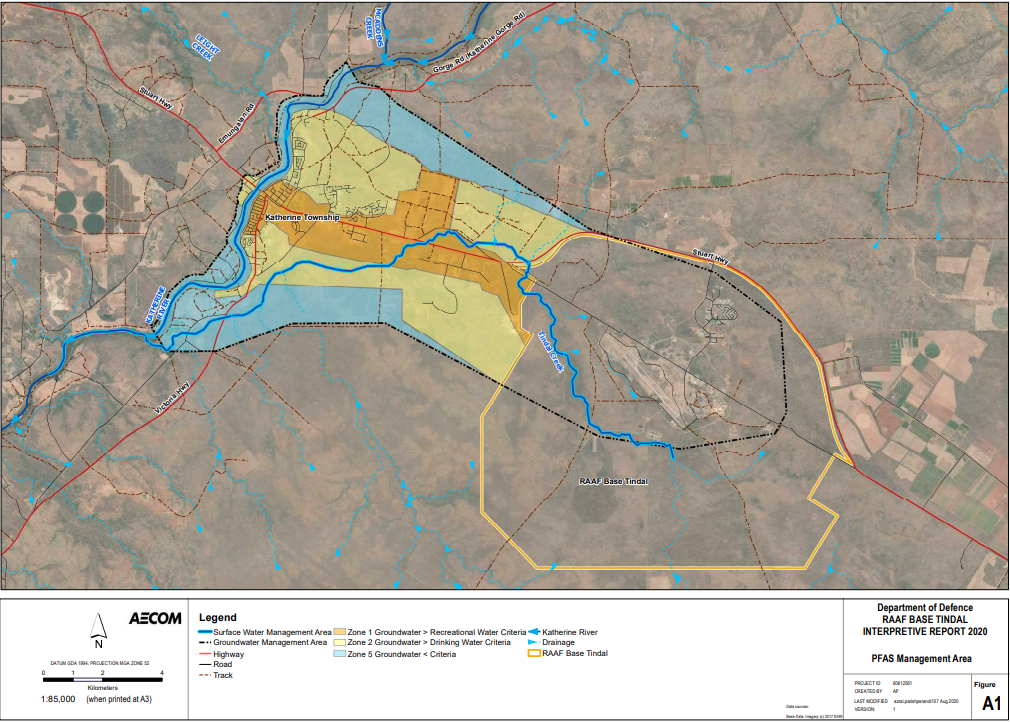Click the north arrow symbol
This screenshot has height=722, width=1010.
click(98, 631)
